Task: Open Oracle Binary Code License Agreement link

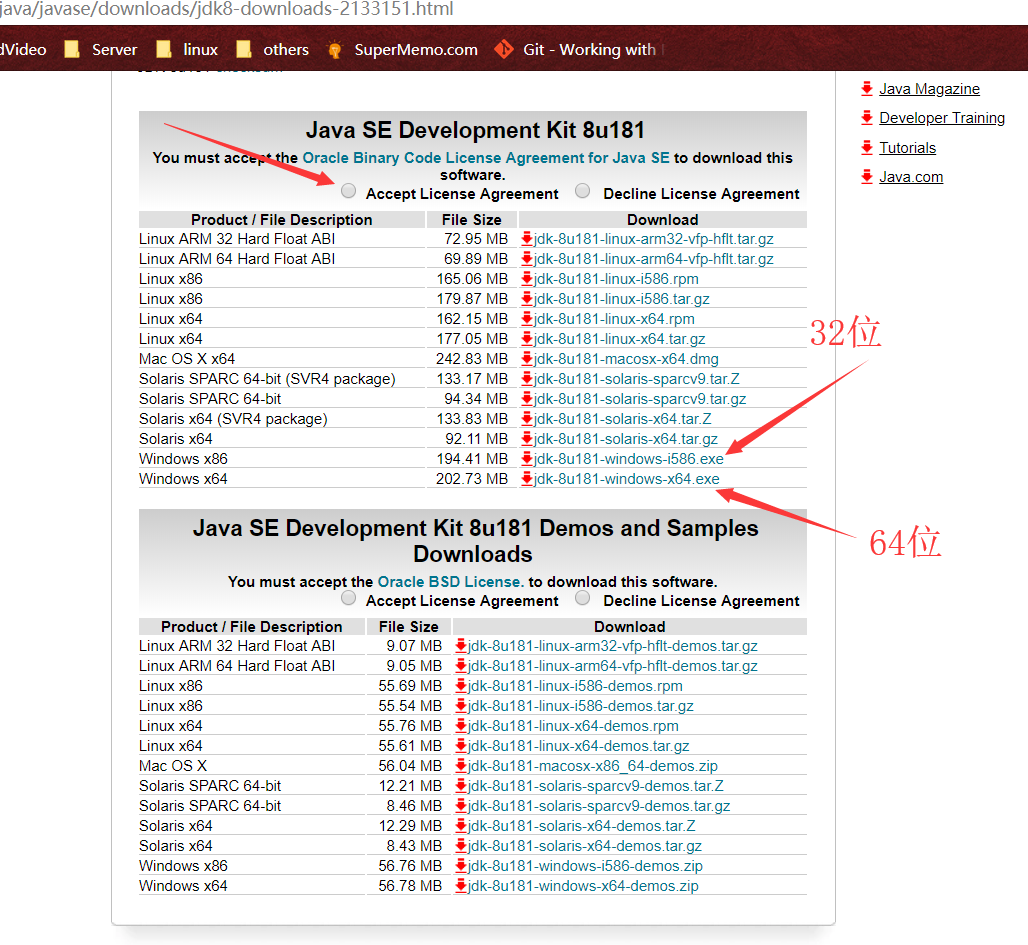Action: pos(486,158)
